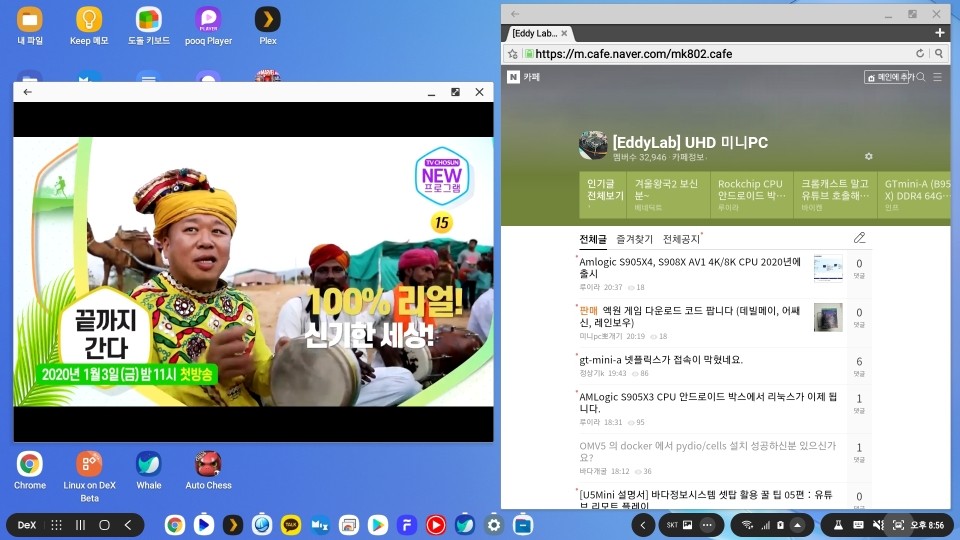Open Settings gear from the taskbar
The image size is (960, 540).
coord(494,525)
